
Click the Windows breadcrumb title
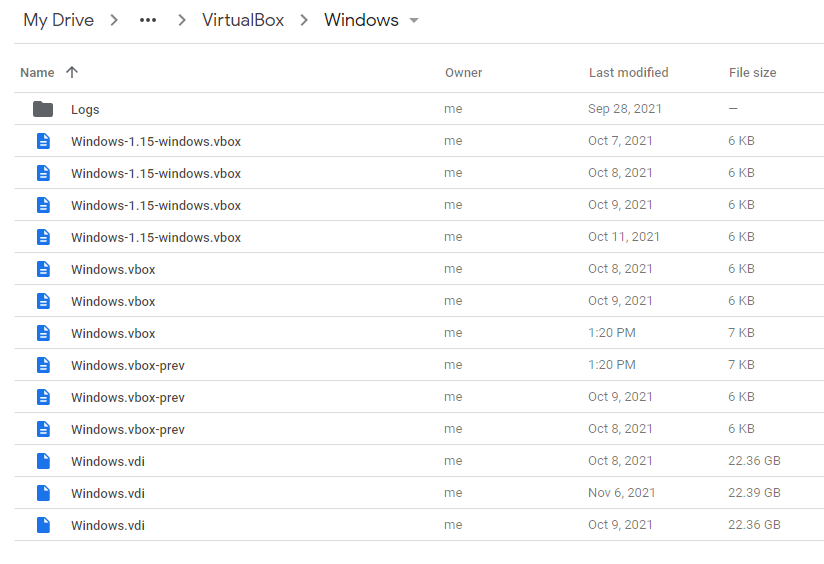361,20
